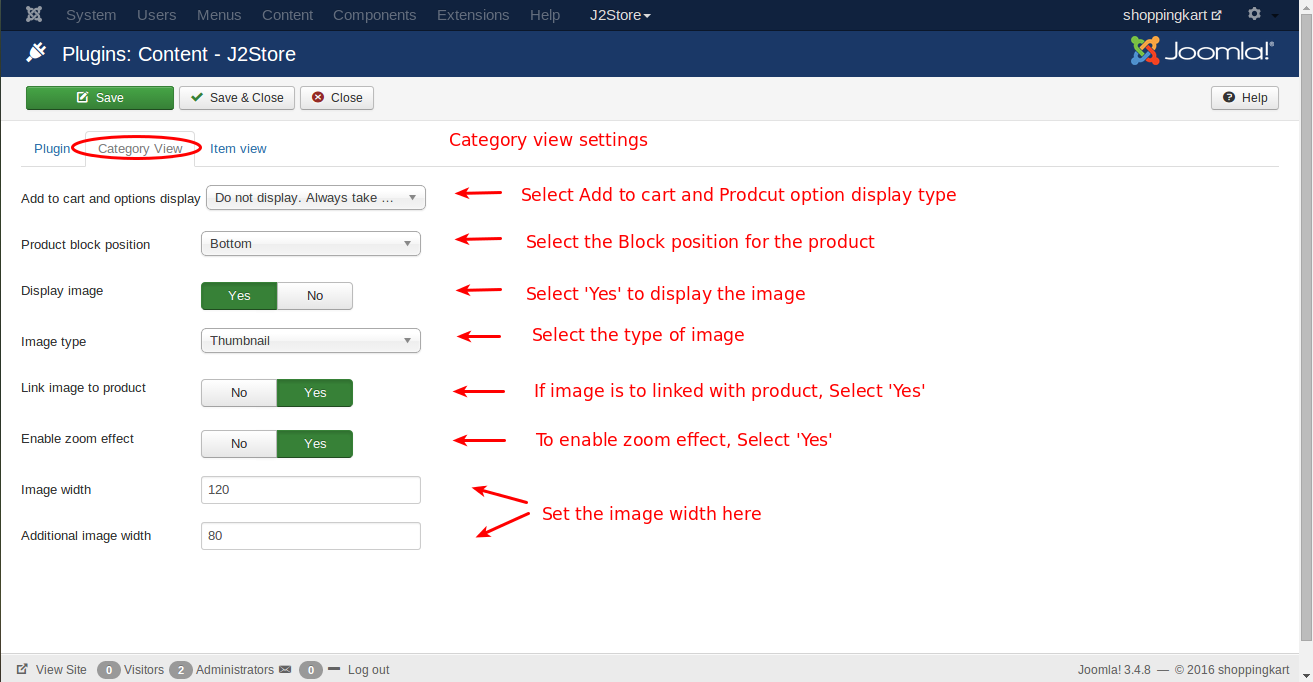Open the Content menu
1313x682 pixels.
(x=287, y=15)
